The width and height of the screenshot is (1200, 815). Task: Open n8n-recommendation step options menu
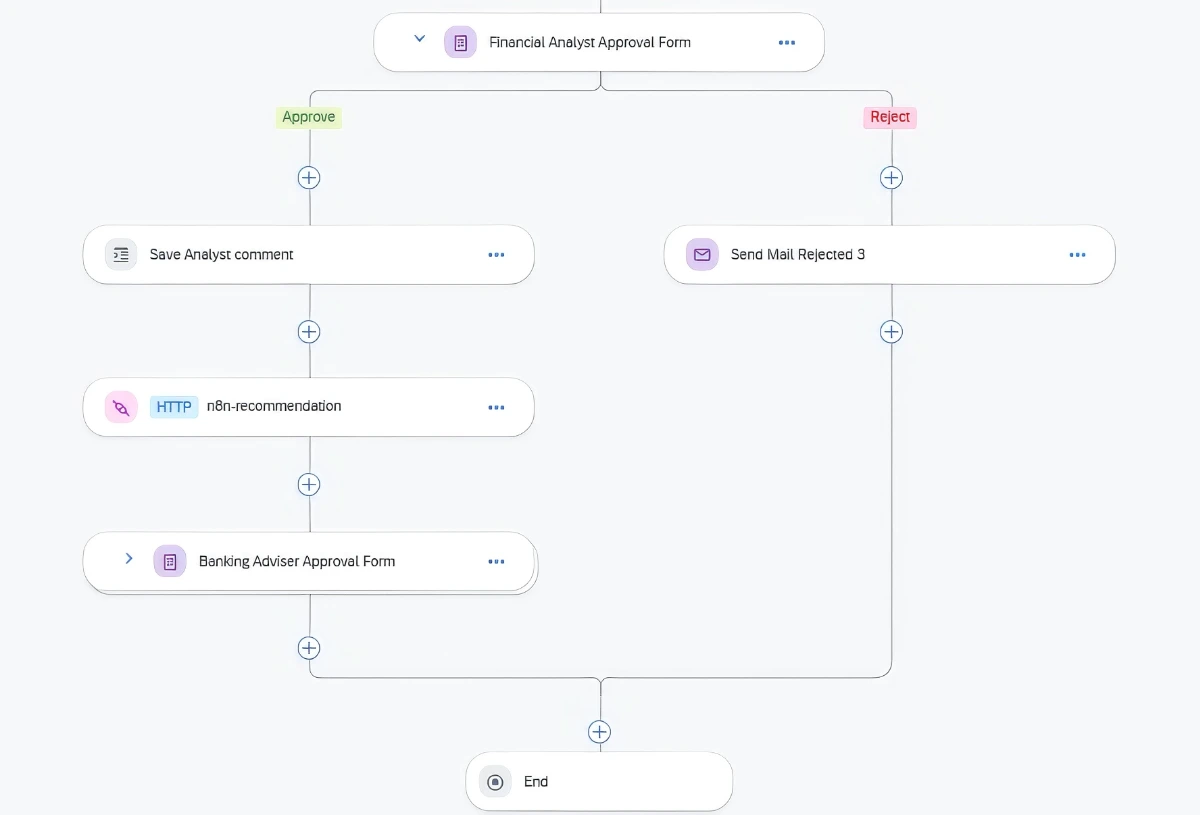click(496, 408)
